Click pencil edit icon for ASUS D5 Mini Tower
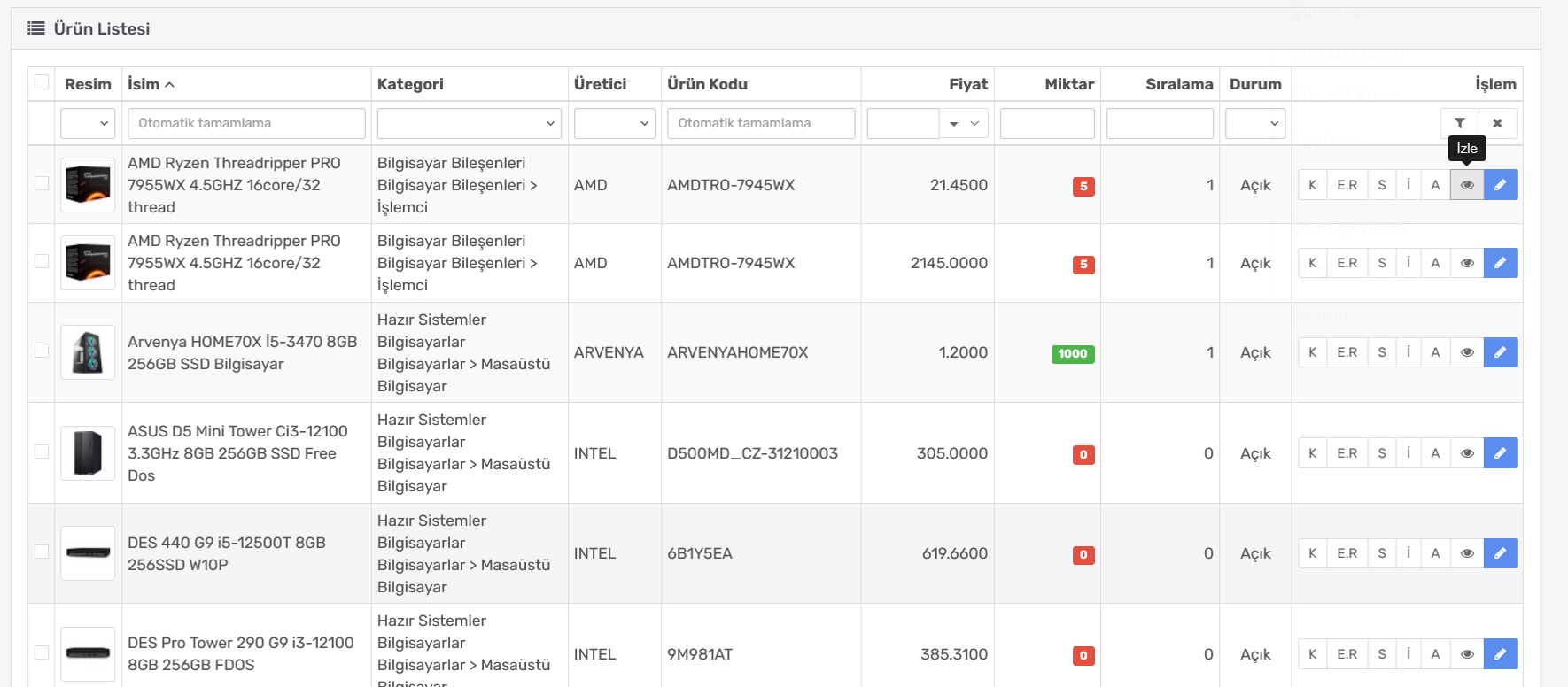 pos(1500,453)
